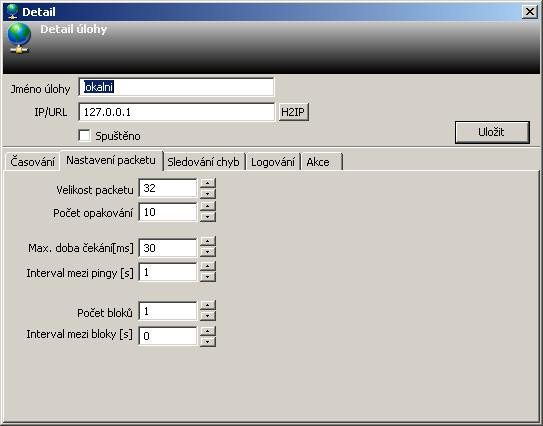Click the 'IP/URL' label
The width and height of the screenshot is (543, 426).
51,112
